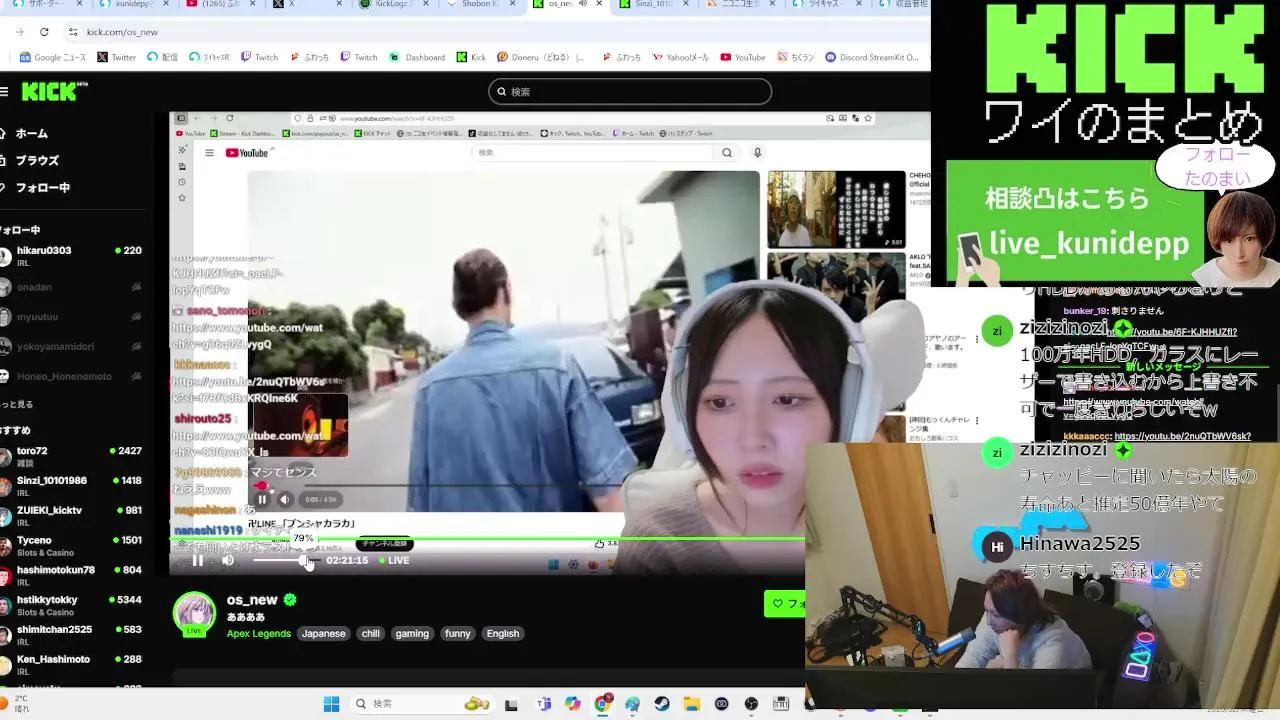The height and width of the screenshot is (720, 1280).
Task: Open recommended channel Sinzi_10101986
Action: pos(72,486)
